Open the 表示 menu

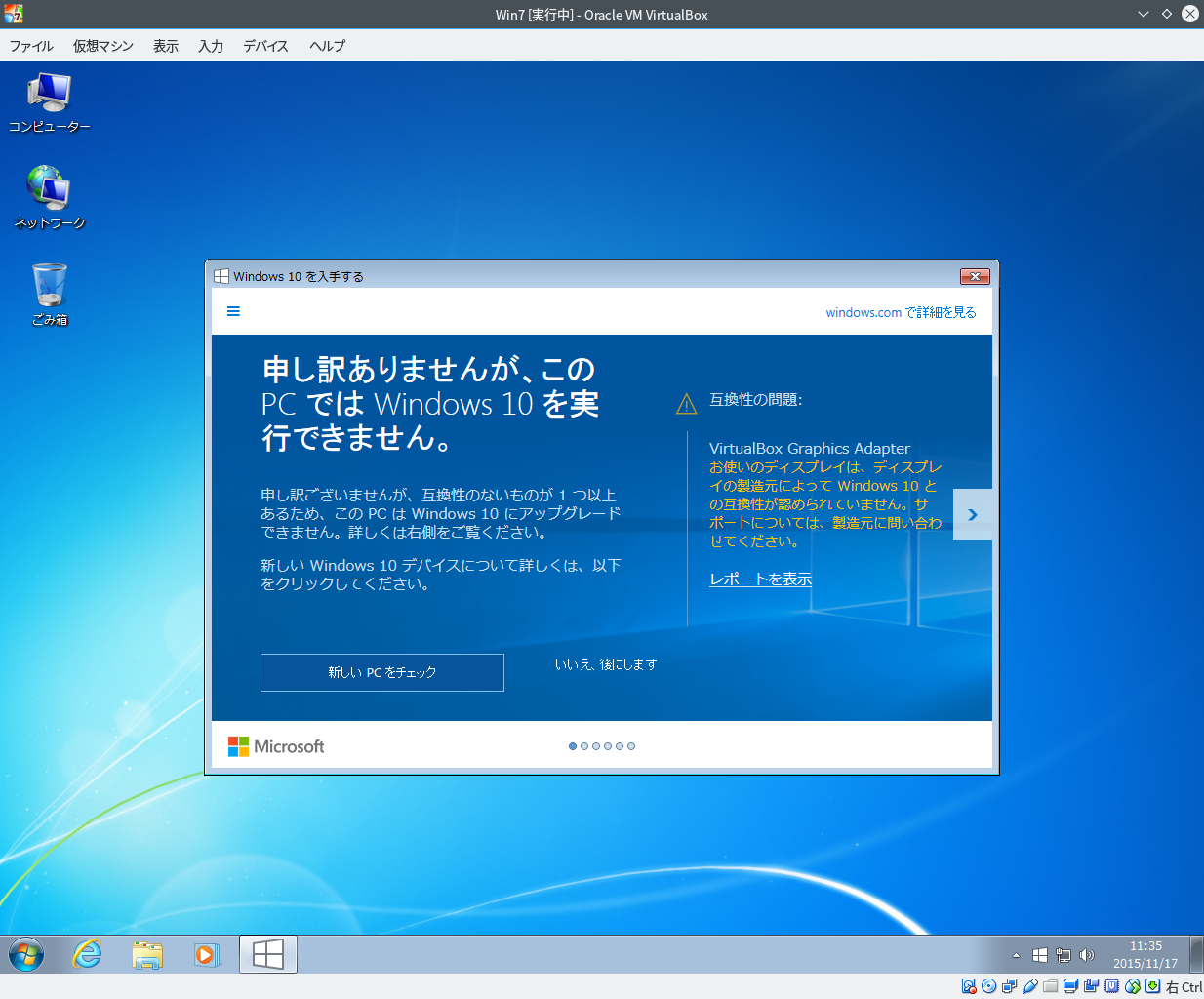tap(165, 46)
